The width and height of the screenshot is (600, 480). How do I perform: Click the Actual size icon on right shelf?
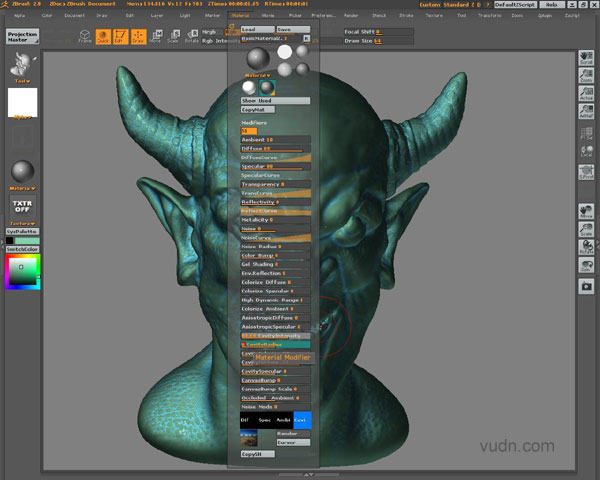click(x=586, y=93)
